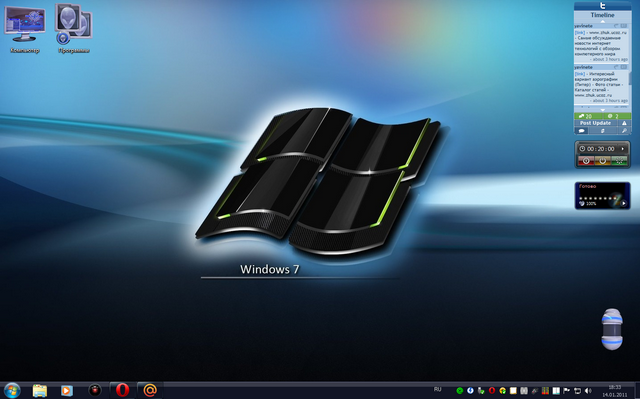Click the clock showing 14.01.2011
The width and height of the screenshot is (640, 399).
tap(614, 391)
